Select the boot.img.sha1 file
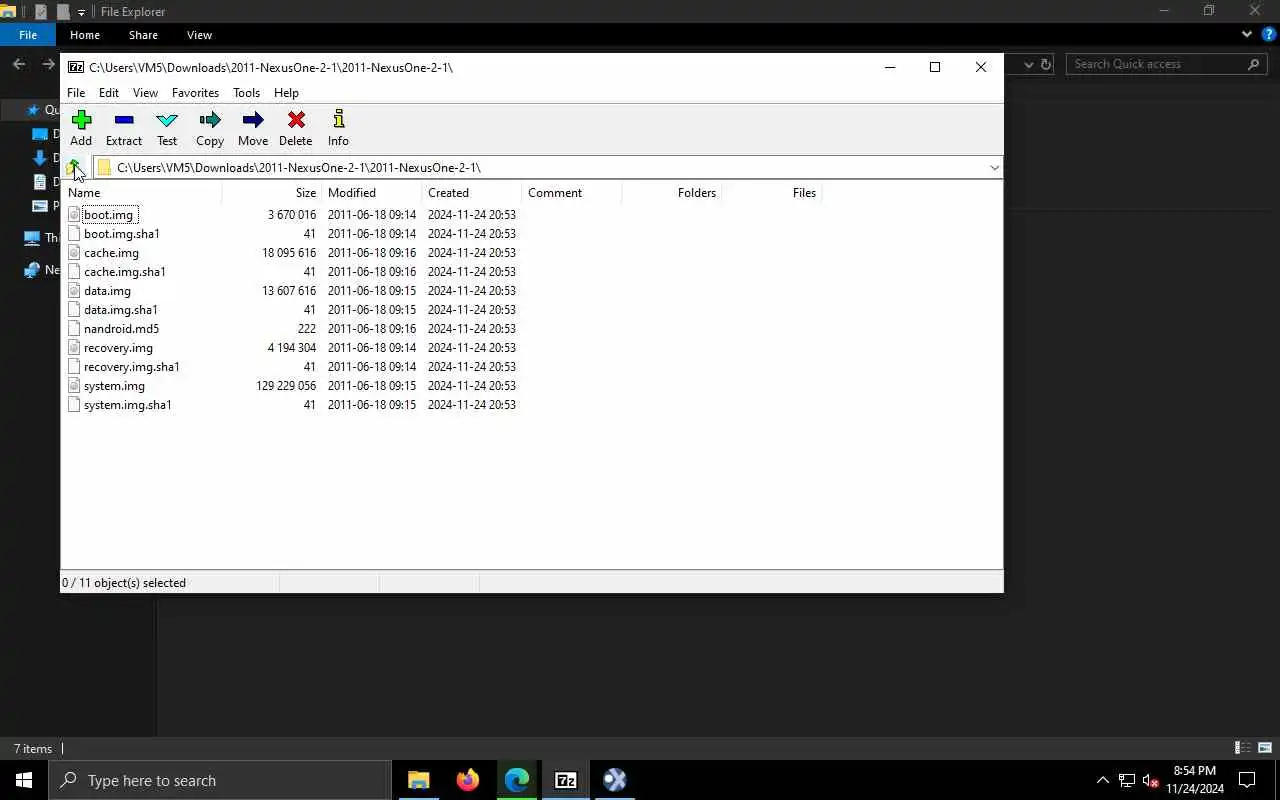Screen dimensions: 1280x800 (x=122, y=234)
